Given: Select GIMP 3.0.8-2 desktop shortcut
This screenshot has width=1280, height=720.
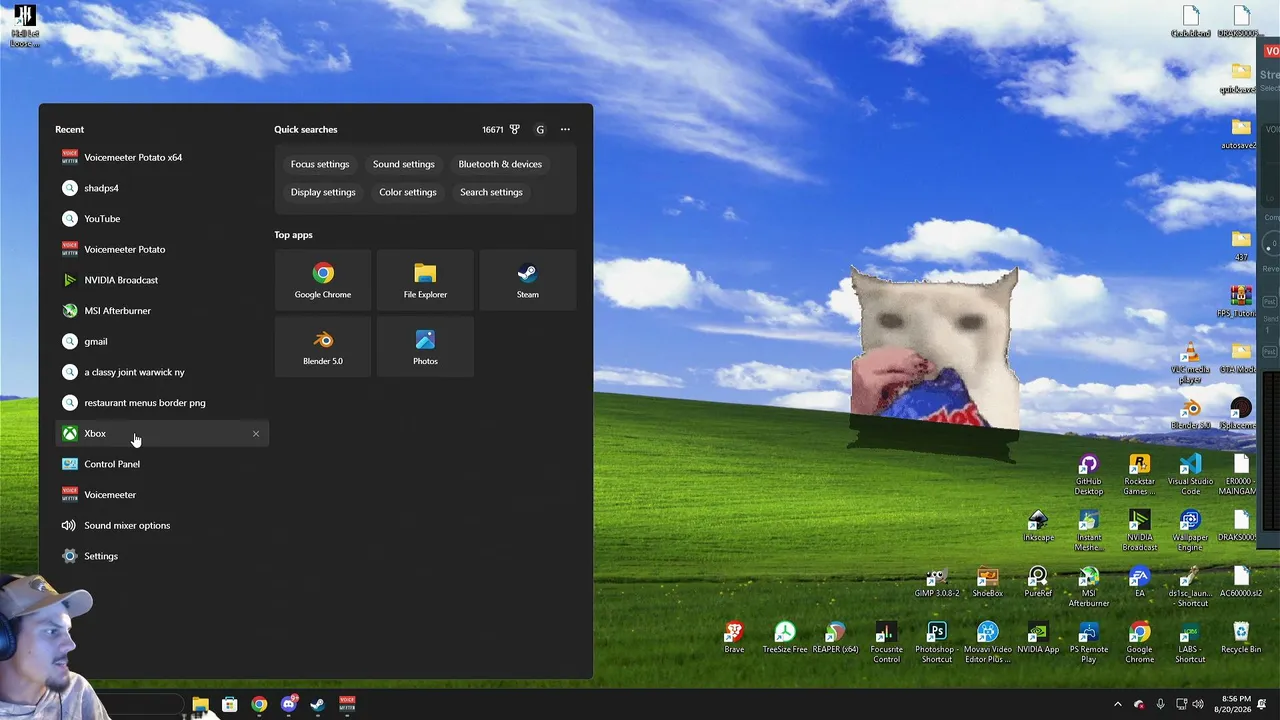Looking at the screenshot, I should [x=937, y=582].
